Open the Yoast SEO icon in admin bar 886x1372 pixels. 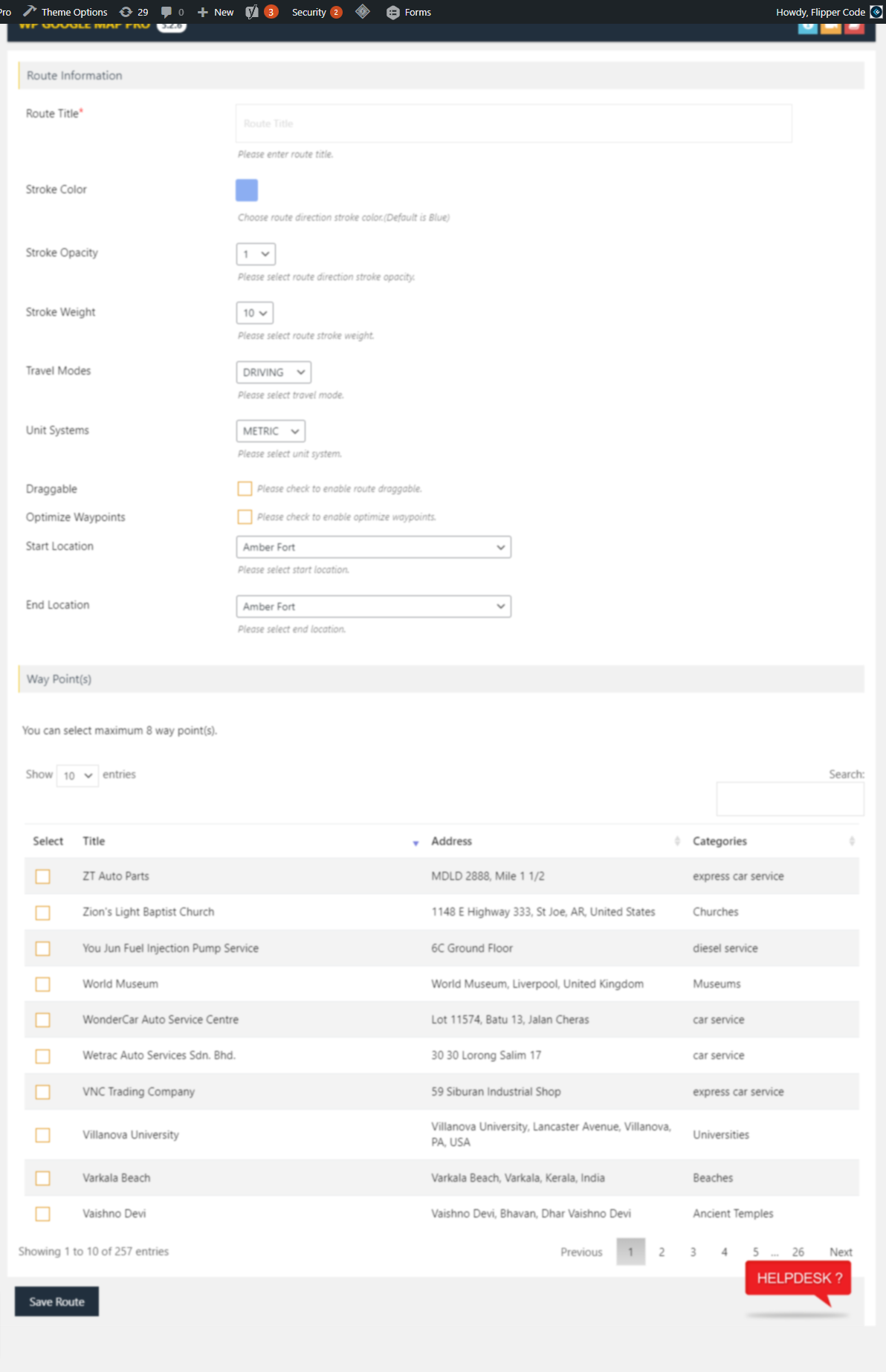pos(253,12)
